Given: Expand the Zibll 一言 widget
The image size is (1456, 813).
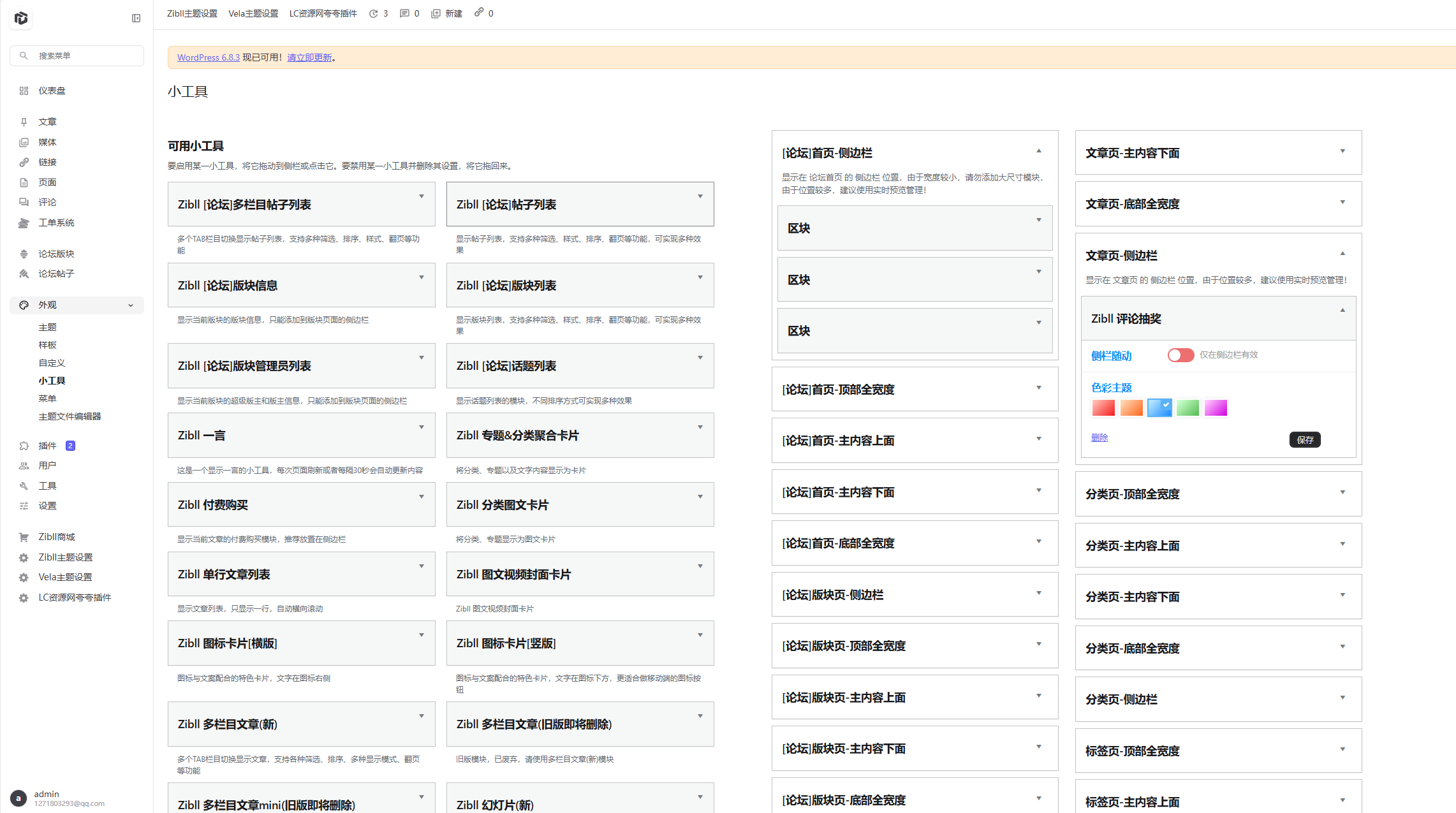Looking at the screenshot, I should coord(422,427).
